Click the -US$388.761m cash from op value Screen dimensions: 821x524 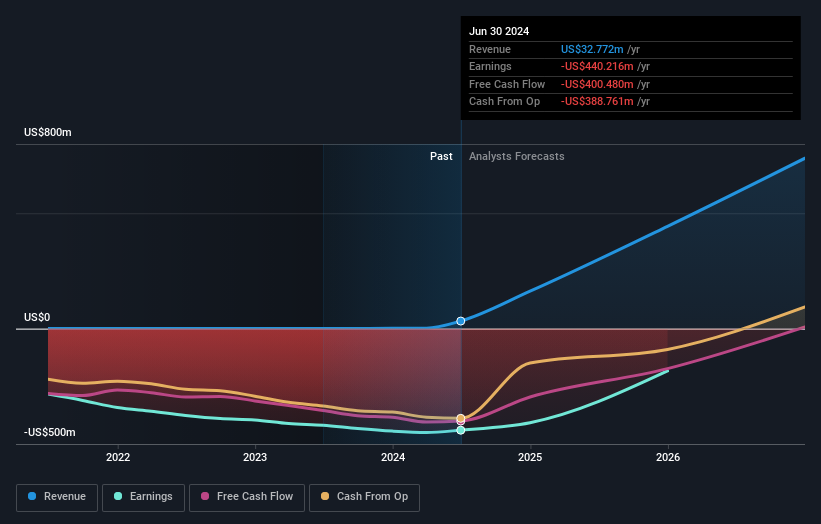[x=597, y=102]
